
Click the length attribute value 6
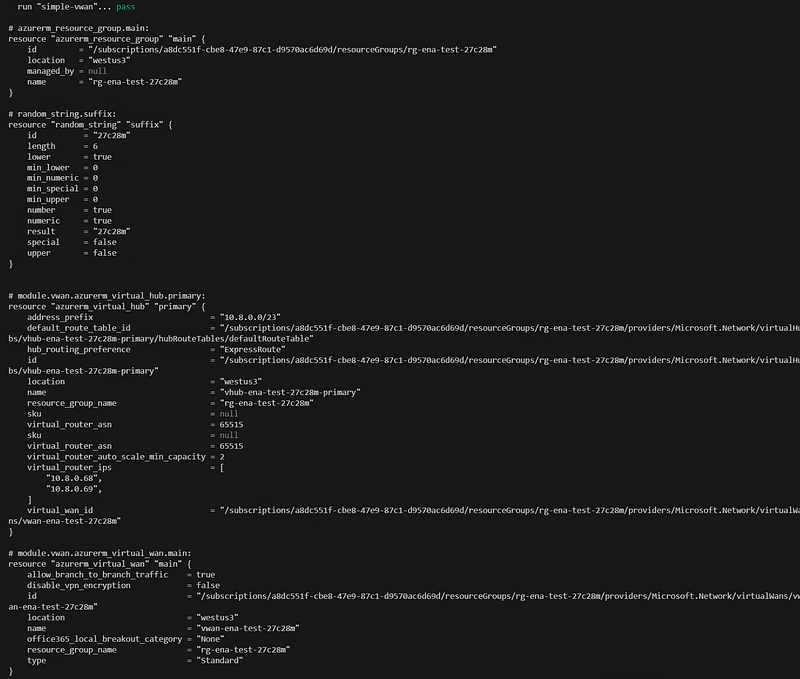click(x=95, y=146)
